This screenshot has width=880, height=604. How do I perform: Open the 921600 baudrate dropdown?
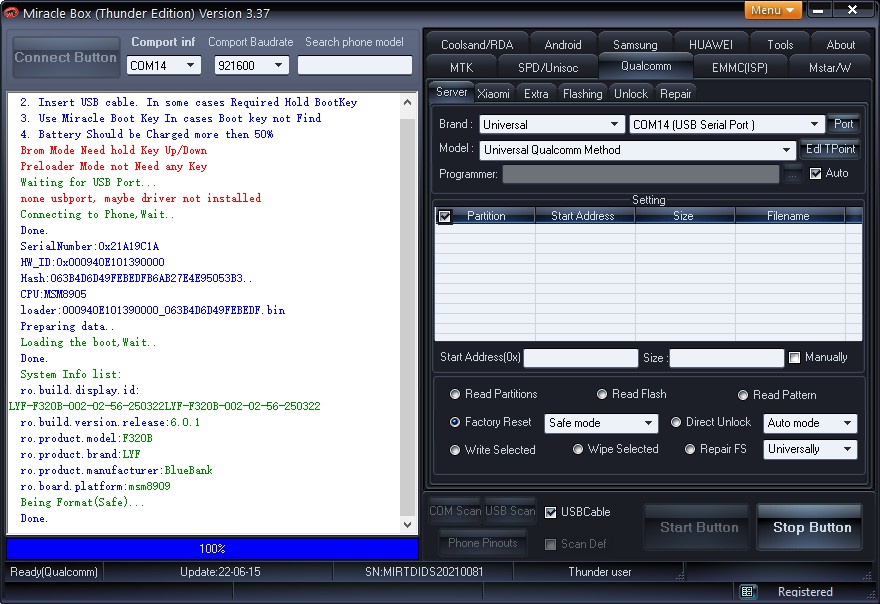coord(251,66)
